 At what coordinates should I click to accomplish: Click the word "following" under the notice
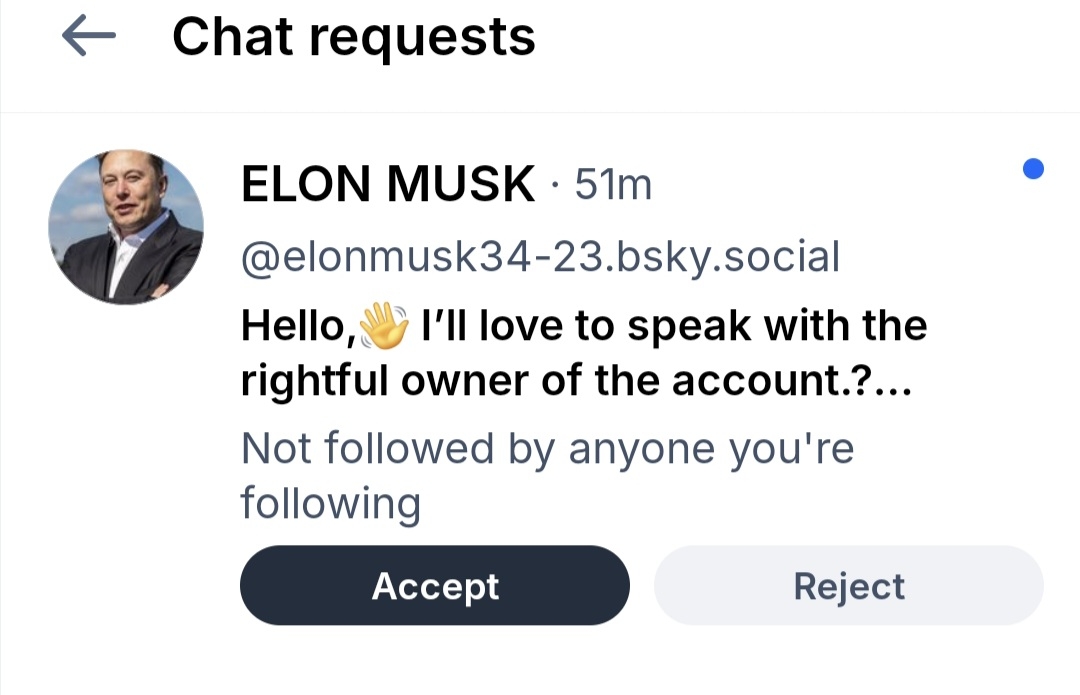click(330, 503)
